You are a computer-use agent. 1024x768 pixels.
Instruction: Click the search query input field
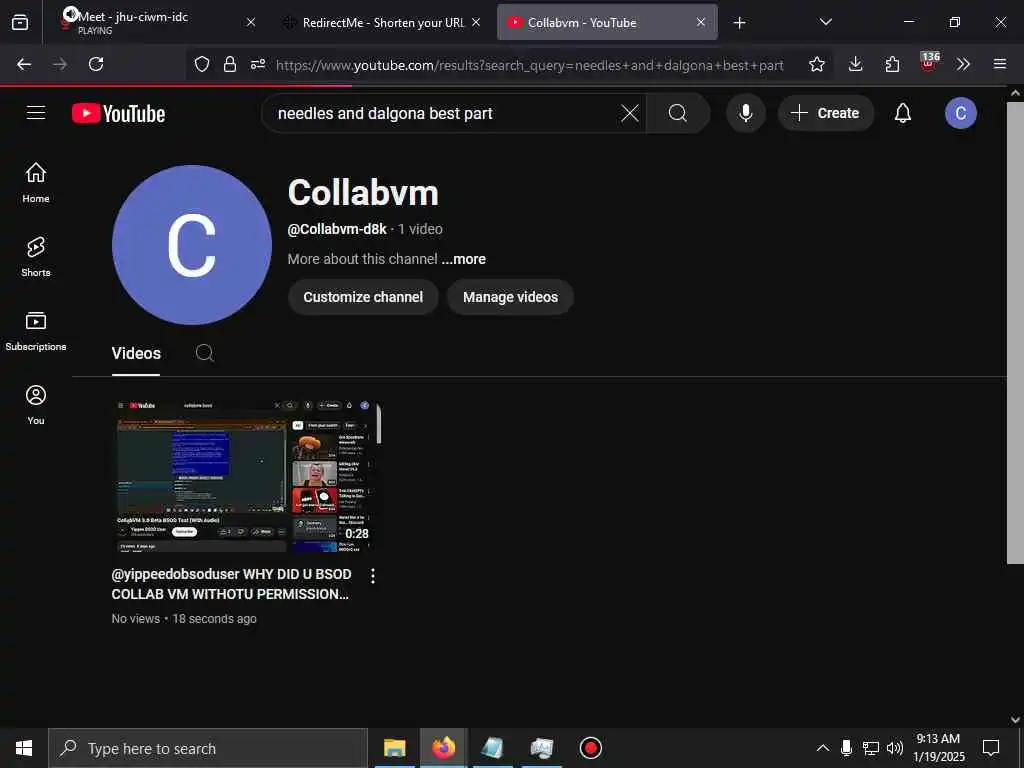pyautogui.click(x=444, y=113)
